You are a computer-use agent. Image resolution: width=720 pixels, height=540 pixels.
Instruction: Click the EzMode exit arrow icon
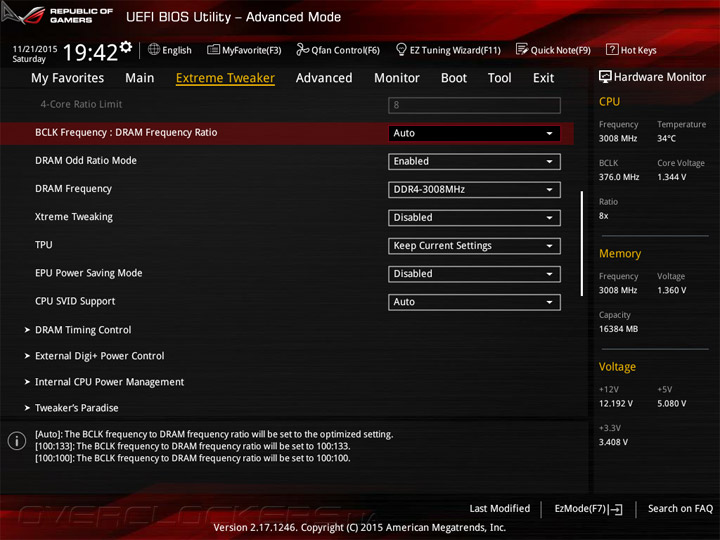click(x=616, y=509)
